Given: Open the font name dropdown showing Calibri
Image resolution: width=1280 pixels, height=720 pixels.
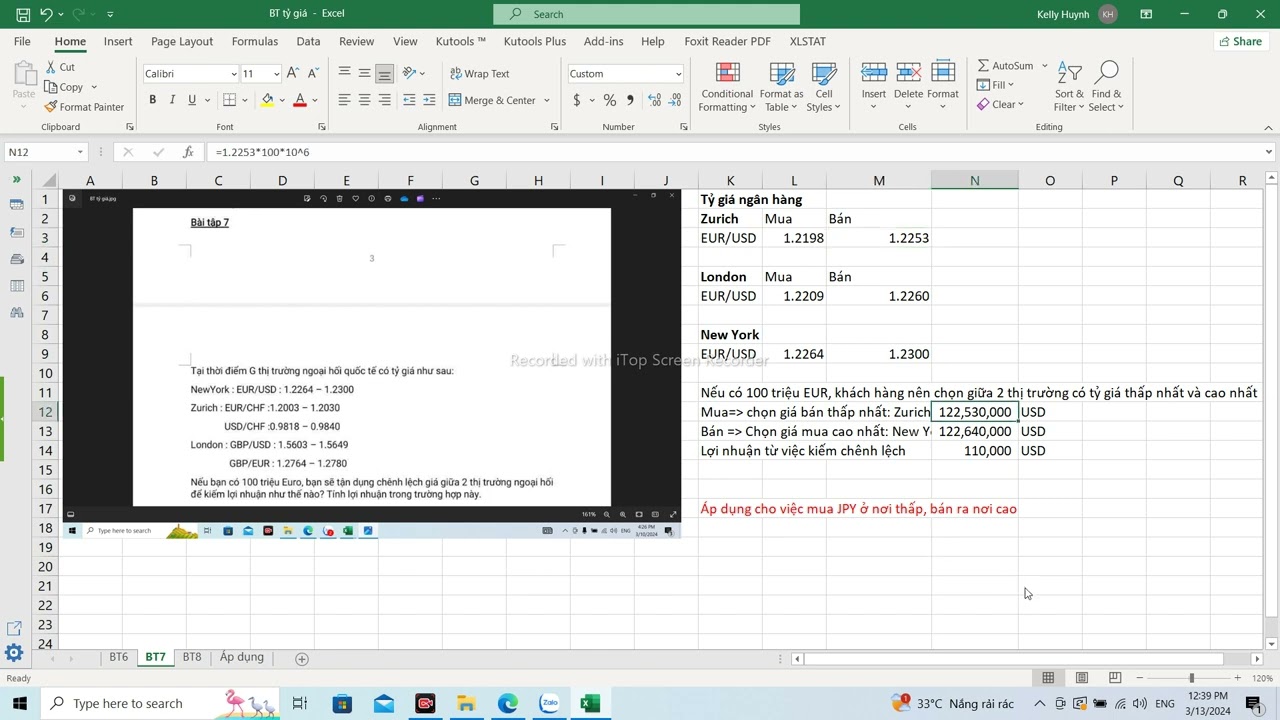Looking at the screenshot, I should [234, 74].
